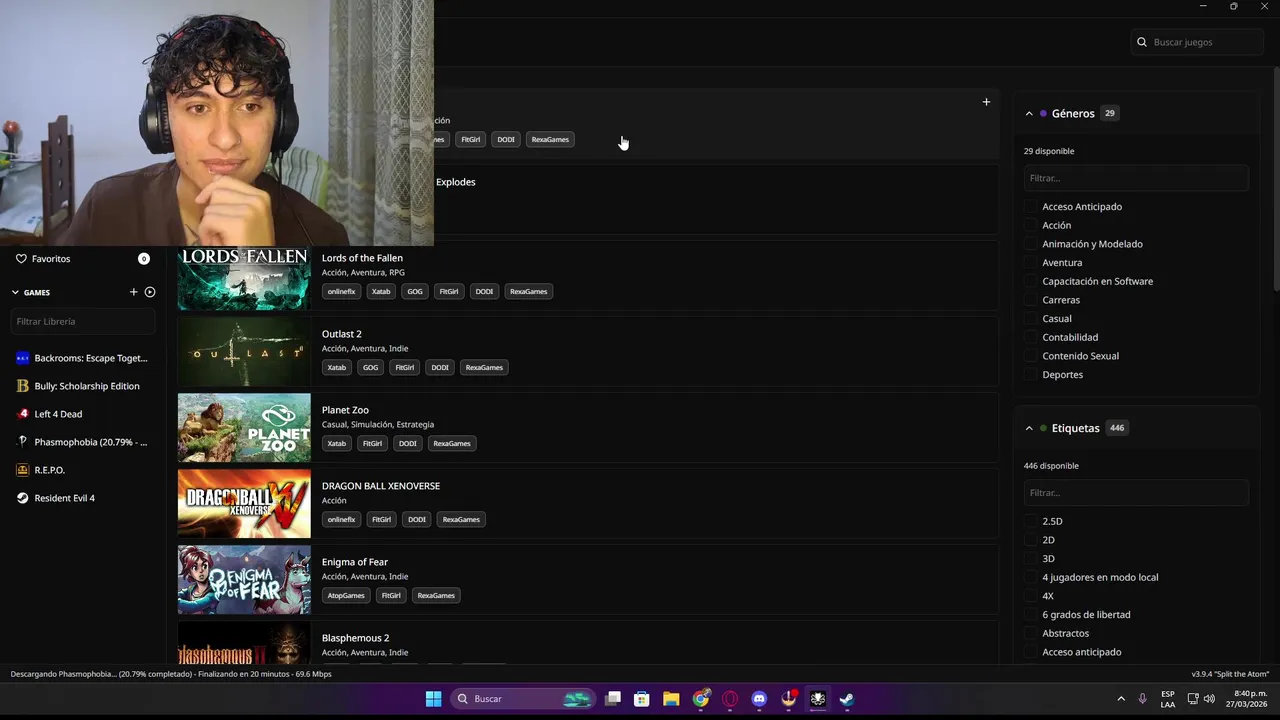Click the Phasmophobia library icon
The height and width of the screenshot is (720, 1280).
point(23,442)
